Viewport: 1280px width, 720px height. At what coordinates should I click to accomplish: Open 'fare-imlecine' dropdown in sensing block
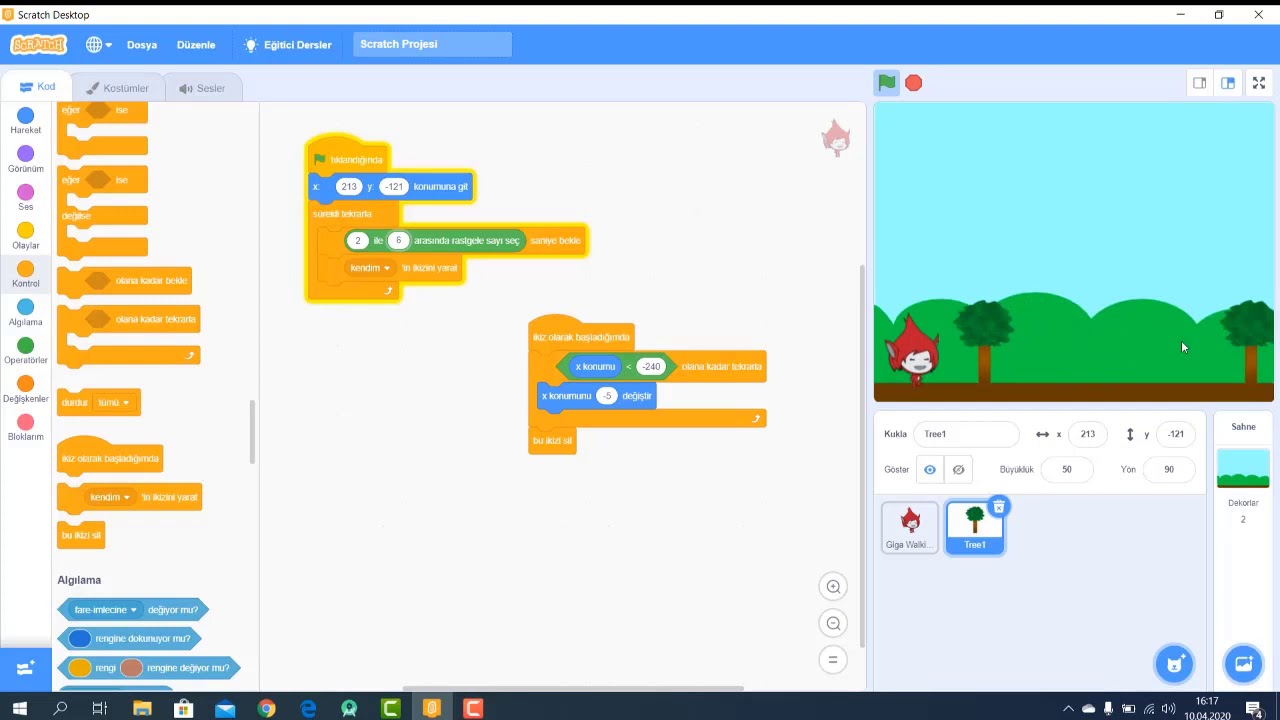pos(106,610)
